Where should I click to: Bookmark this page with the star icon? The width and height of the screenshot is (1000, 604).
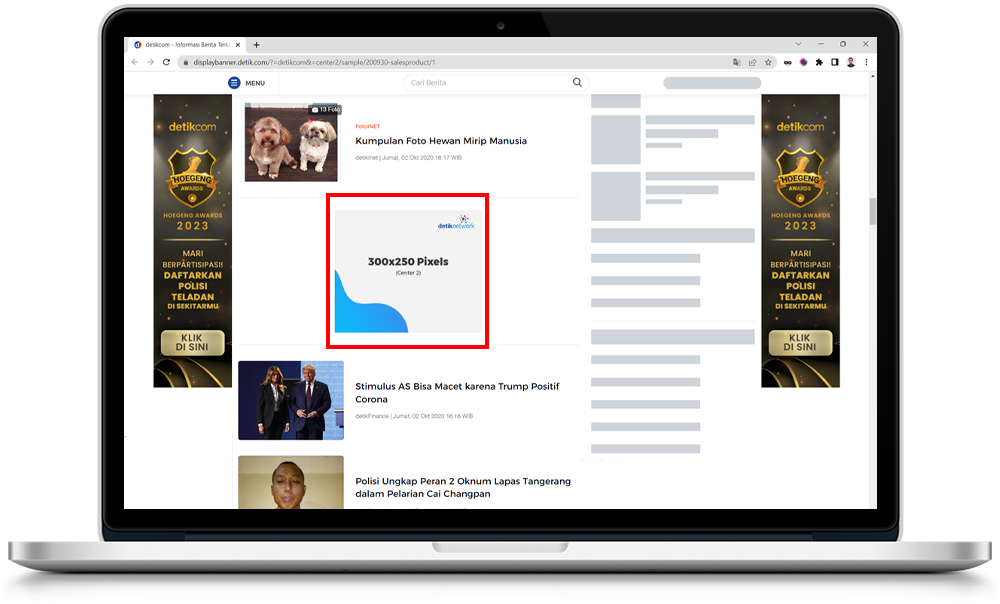coord(766,62)
